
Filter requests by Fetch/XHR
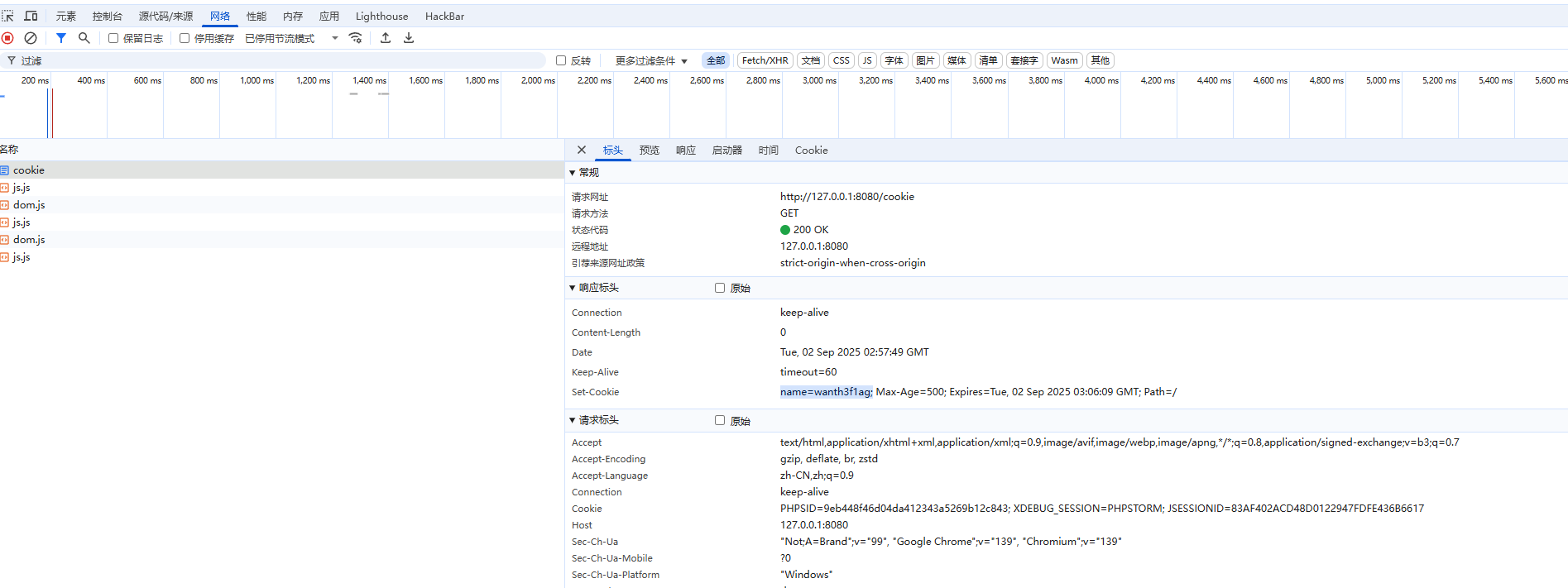pyautogui.click(x=765, y=60)
